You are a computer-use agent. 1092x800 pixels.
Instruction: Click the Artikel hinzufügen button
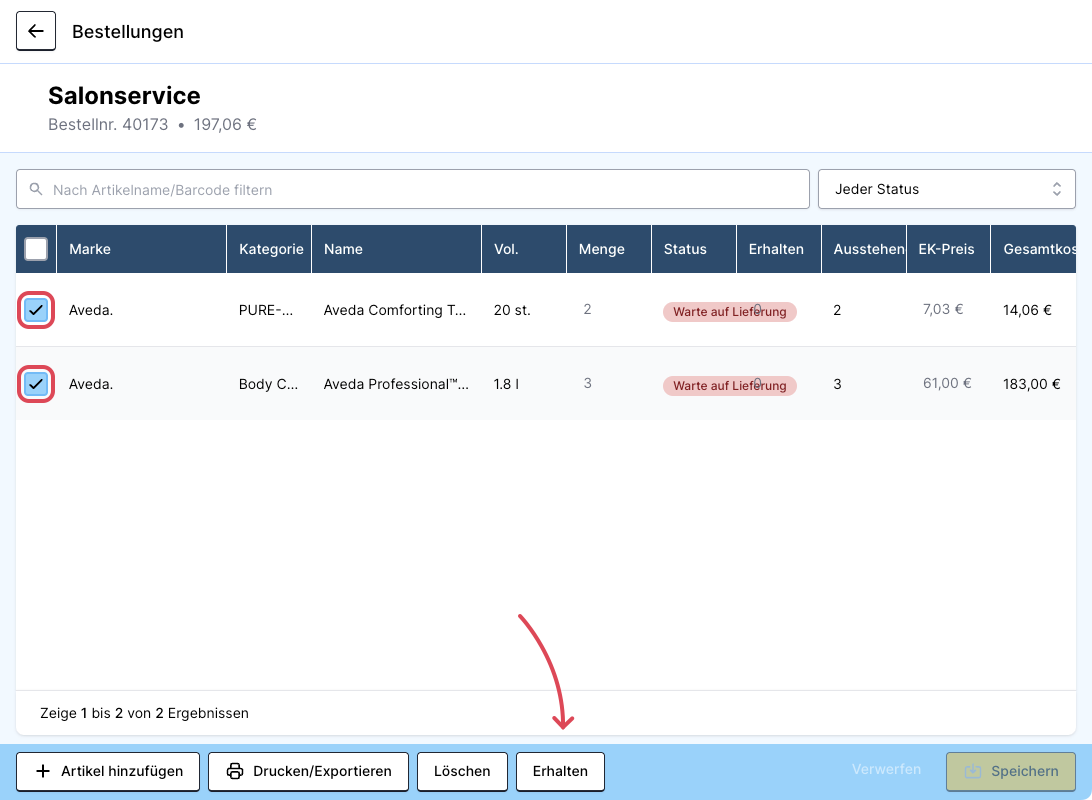point(108,771)
